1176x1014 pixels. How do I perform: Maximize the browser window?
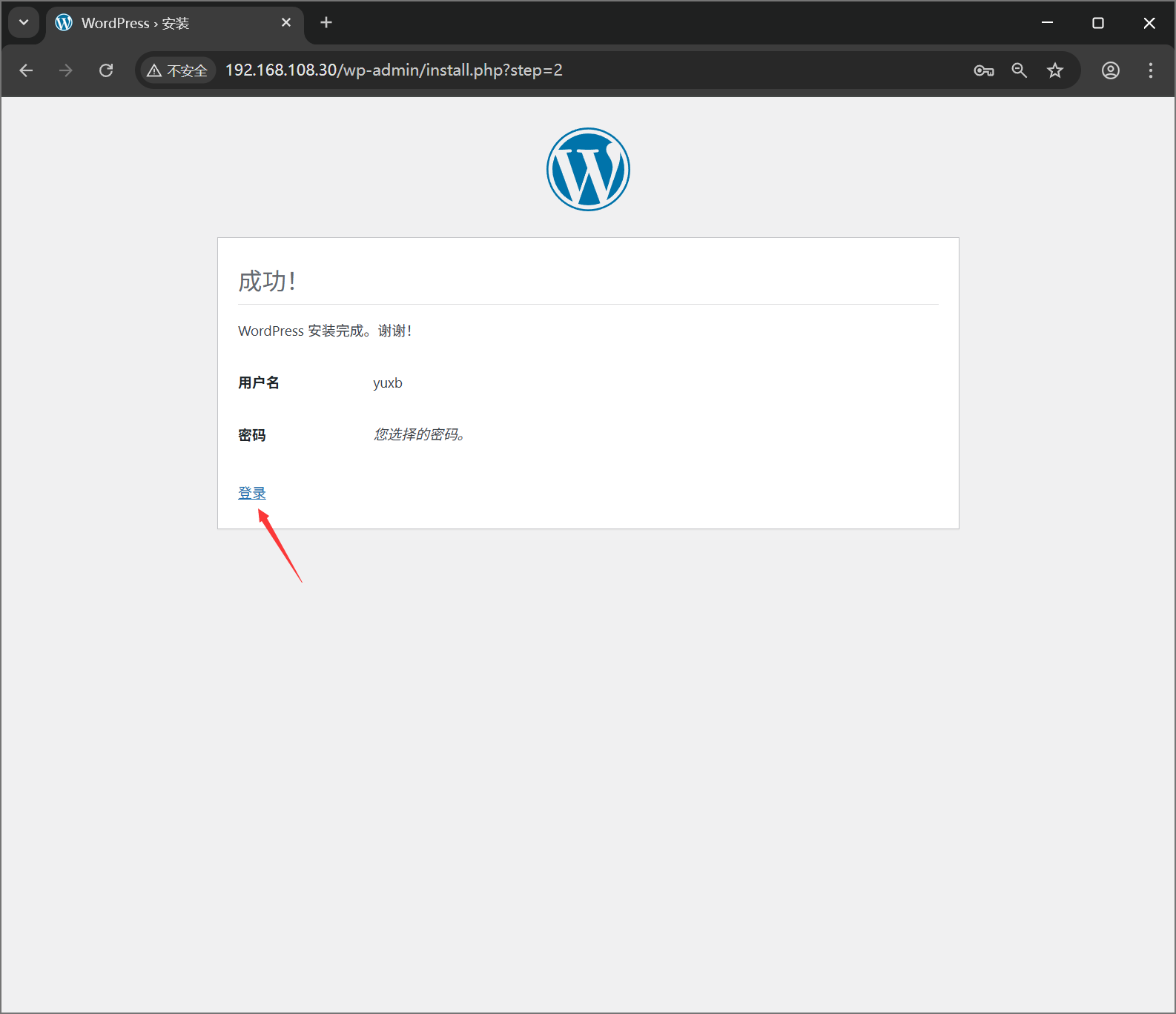1098,23
